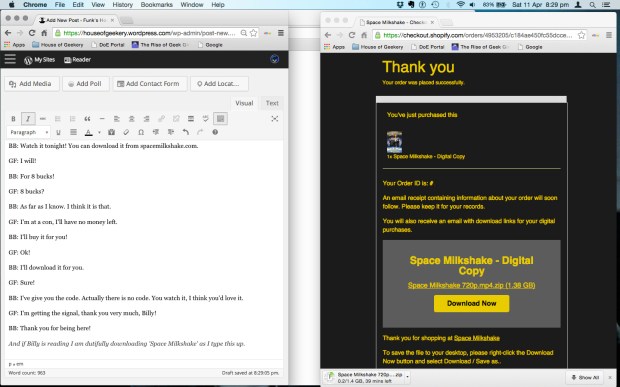Align text center in editor
Screen dimensions: 620x387
132,119
